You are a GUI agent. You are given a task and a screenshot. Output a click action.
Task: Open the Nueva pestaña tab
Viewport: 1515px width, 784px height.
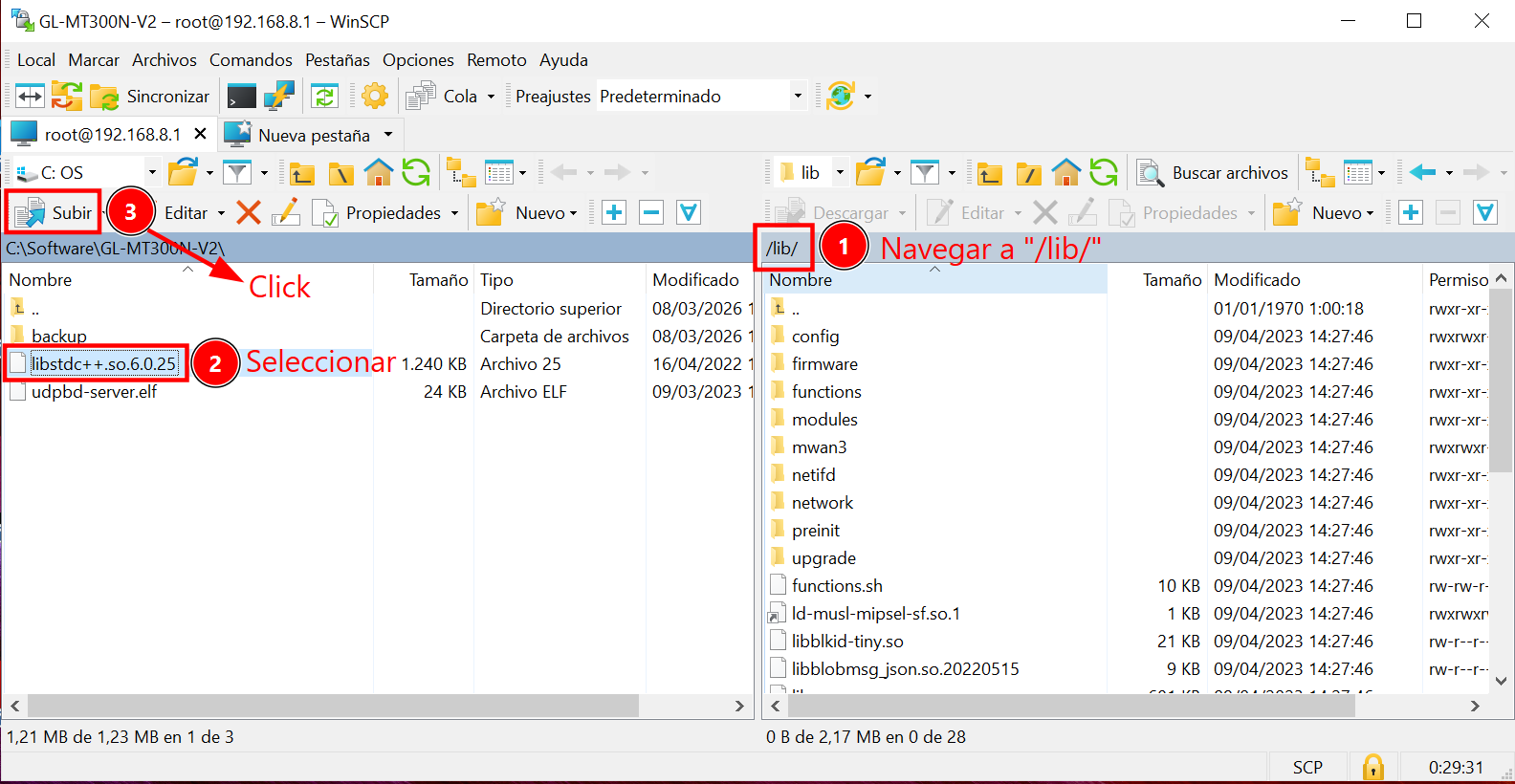coord(312,135)
